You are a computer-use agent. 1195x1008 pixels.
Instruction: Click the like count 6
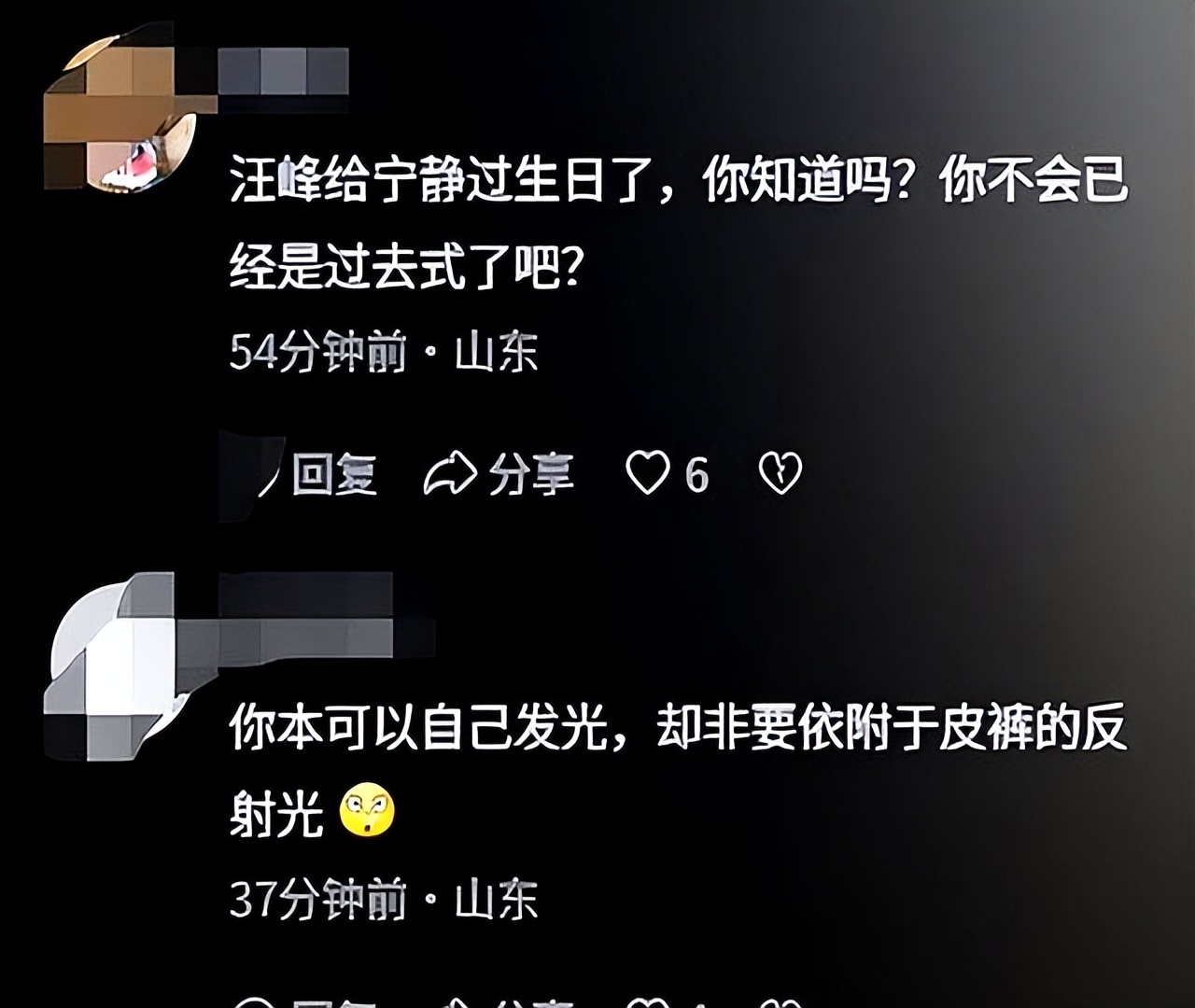(696, 474)
